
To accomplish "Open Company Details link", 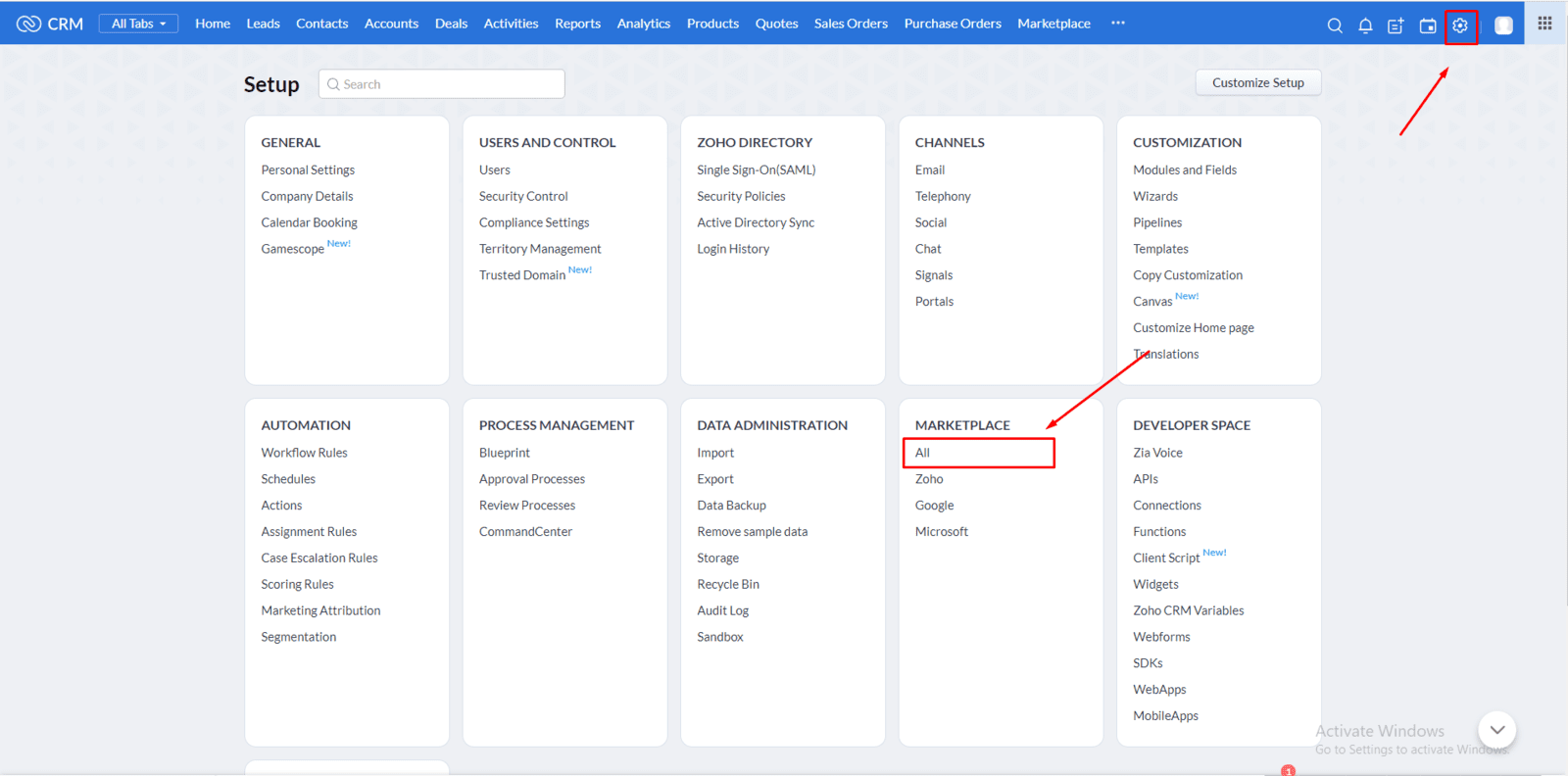I will pos(307,197).
